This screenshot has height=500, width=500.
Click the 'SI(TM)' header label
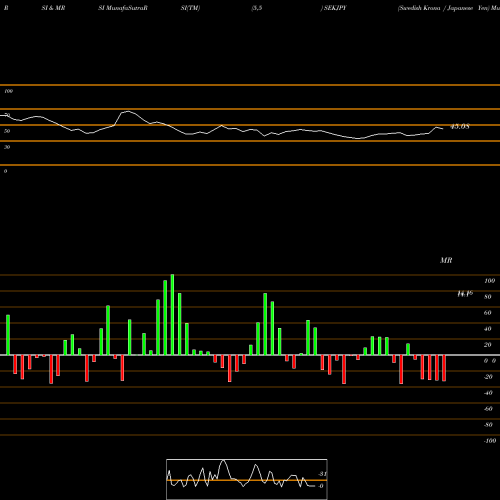(190, 8)
